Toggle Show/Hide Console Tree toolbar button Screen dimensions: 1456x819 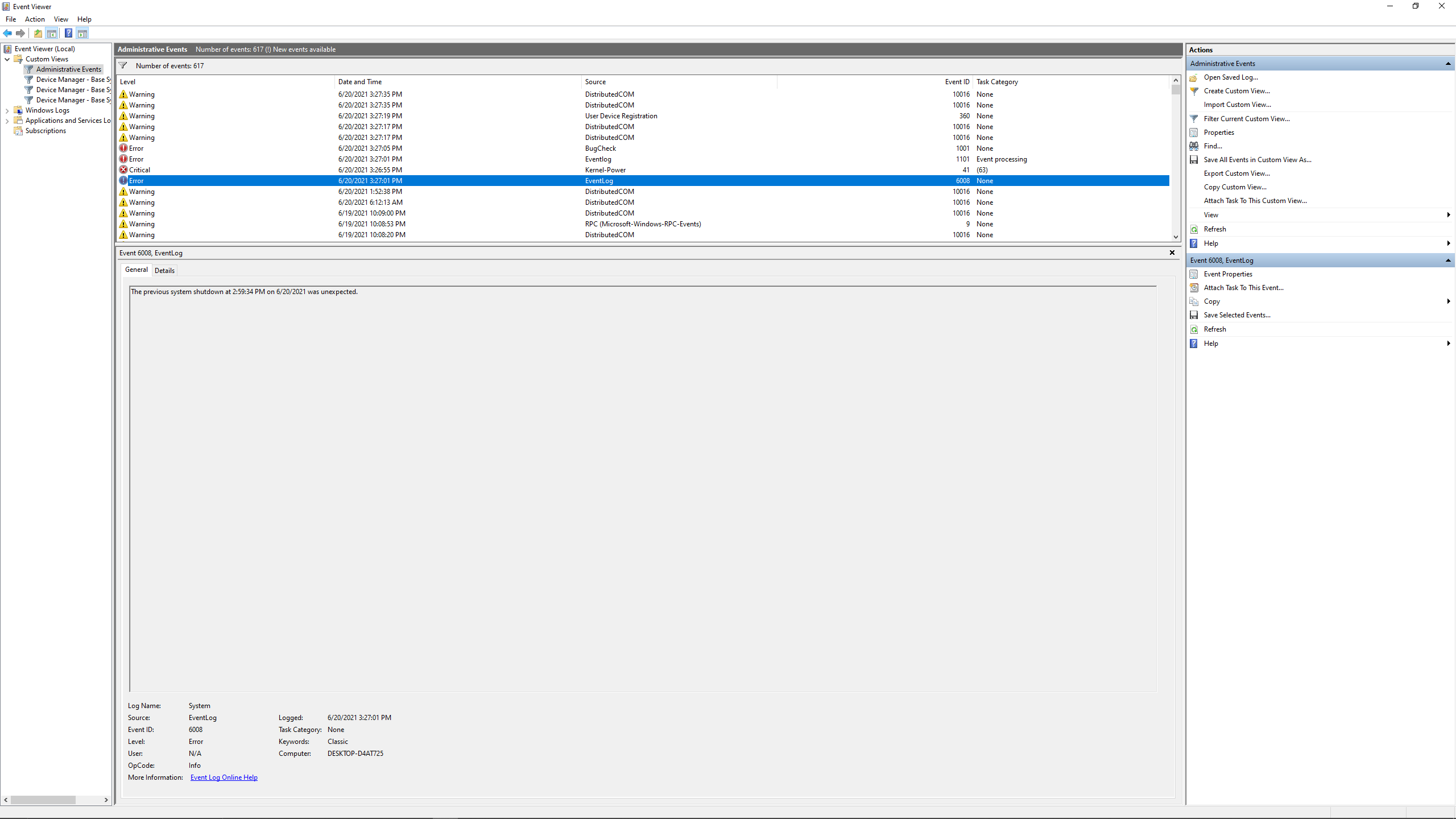(x=52, y=33)
